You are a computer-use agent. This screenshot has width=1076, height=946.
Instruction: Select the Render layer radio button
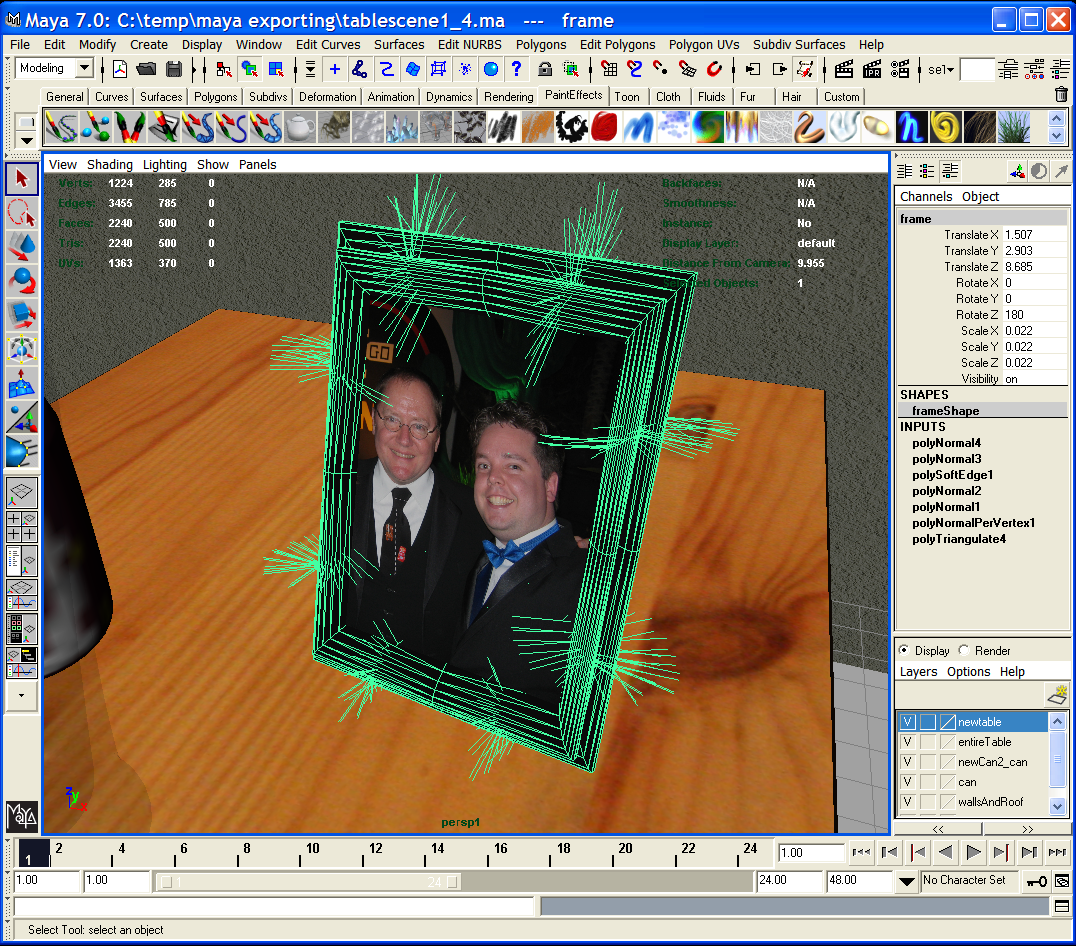tap(964, 650)
